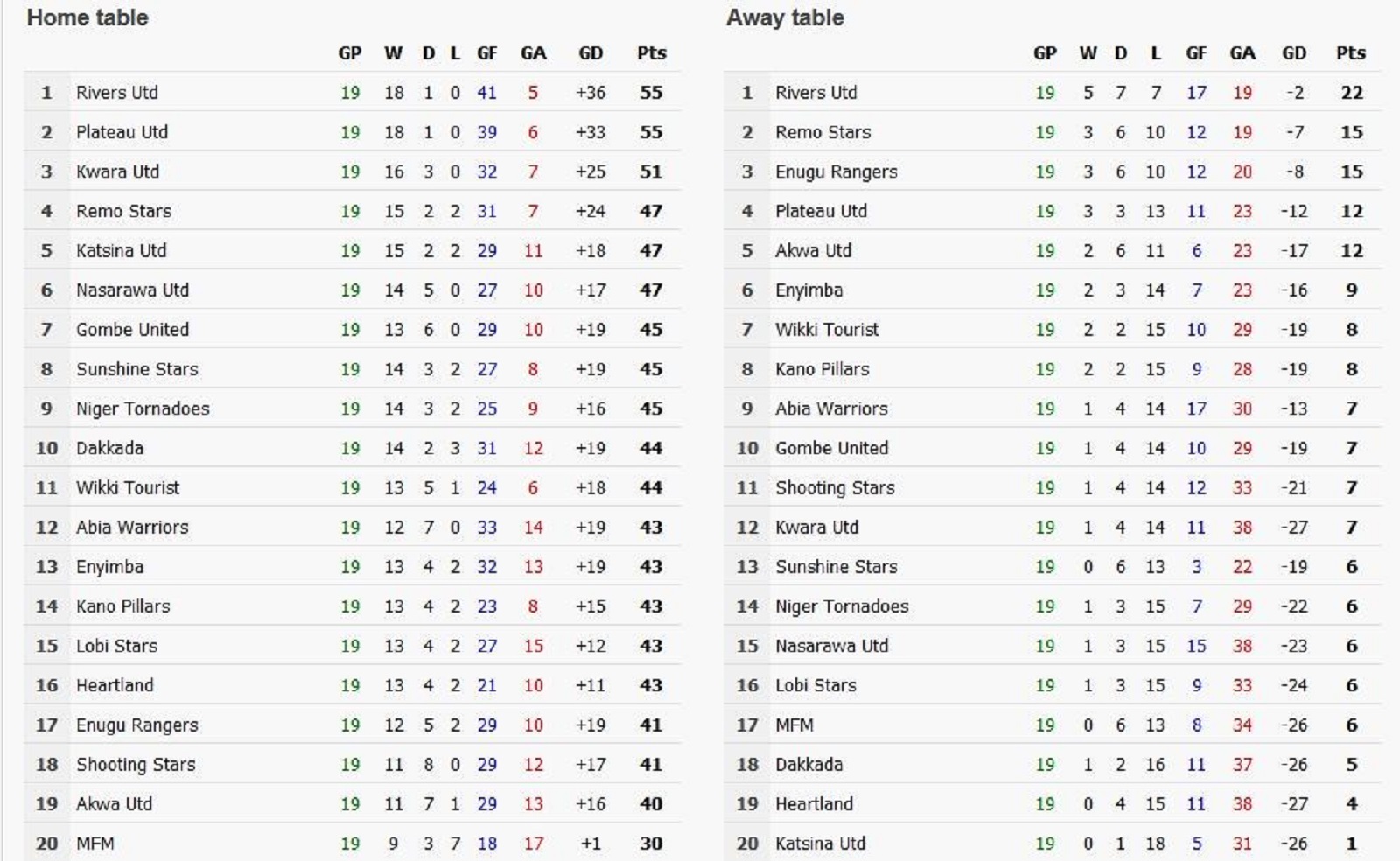Open Enyimba in Home table

(x=109, y=567)
